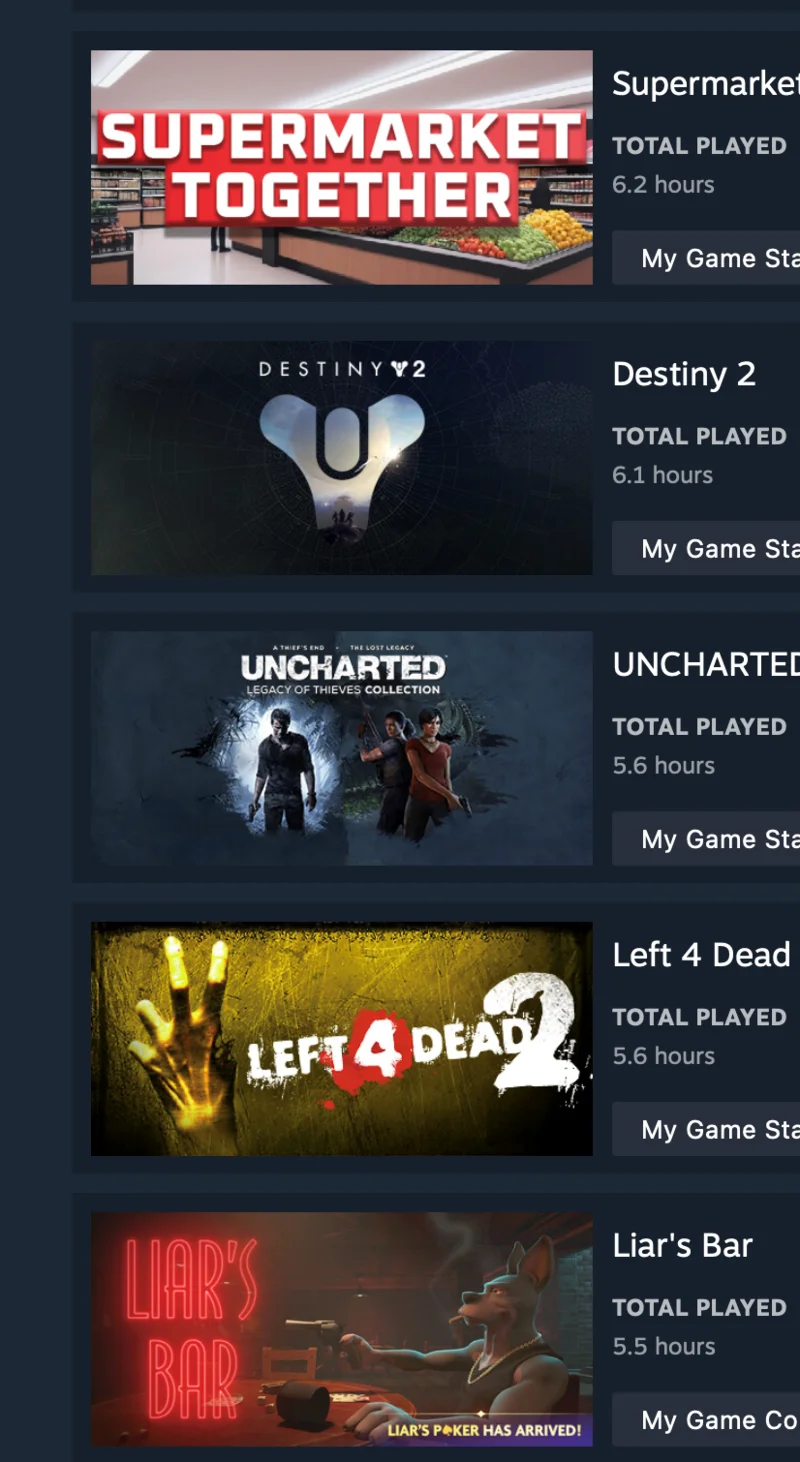This screenshot has width=800, height=1462.
Task: Click the 6.2 hours played text
Action: tap(663, 185)
